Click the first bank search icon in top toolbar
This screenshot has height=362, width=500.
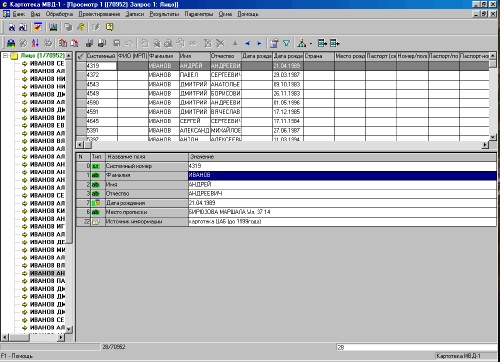(12, 27)
